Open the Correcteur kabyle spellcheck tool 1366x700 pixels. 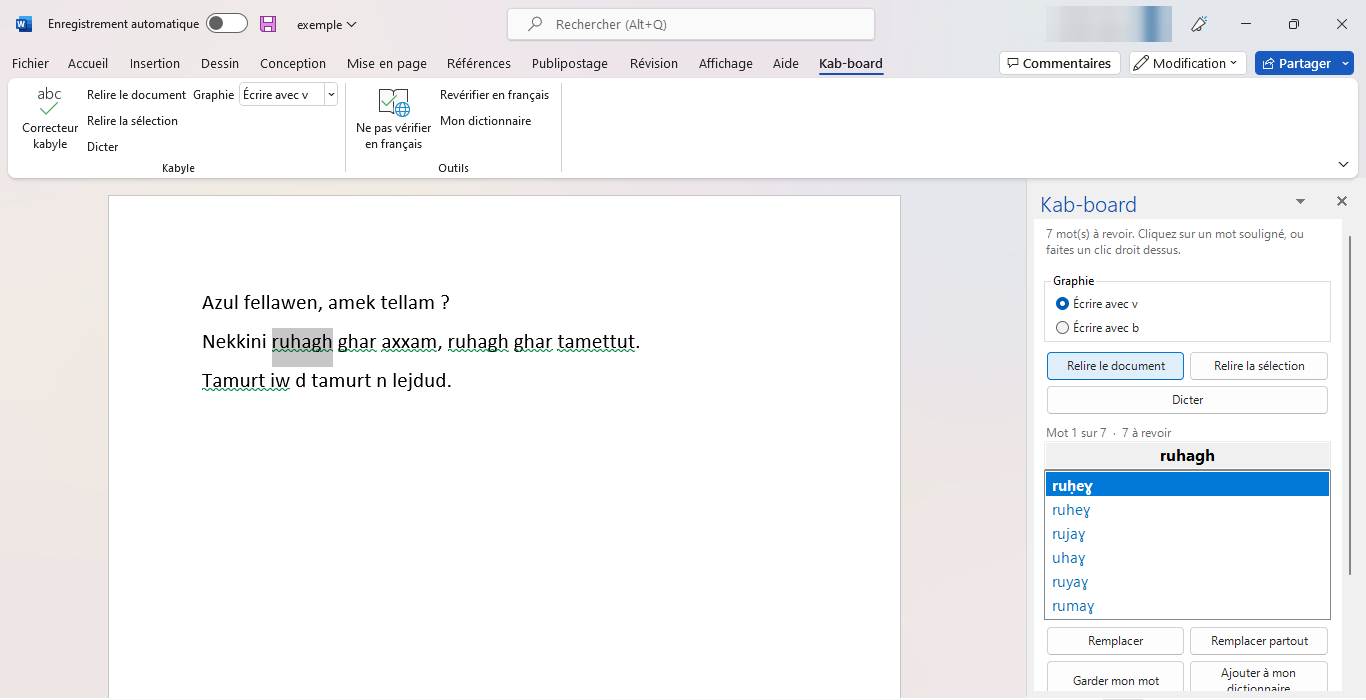click(x=50, y=119)
